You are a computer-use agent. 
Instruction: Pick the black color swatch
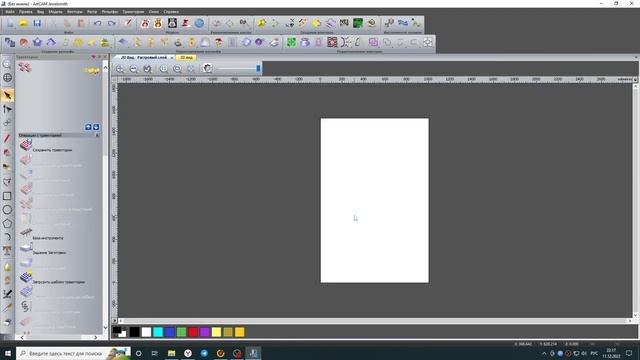[134, 332]
